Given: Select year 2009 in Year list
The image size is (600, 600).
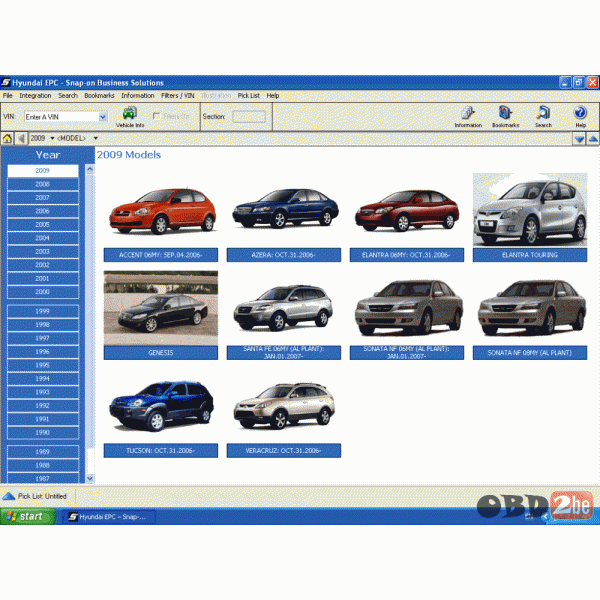Looking at the screenshot, I should click(42, 171).
